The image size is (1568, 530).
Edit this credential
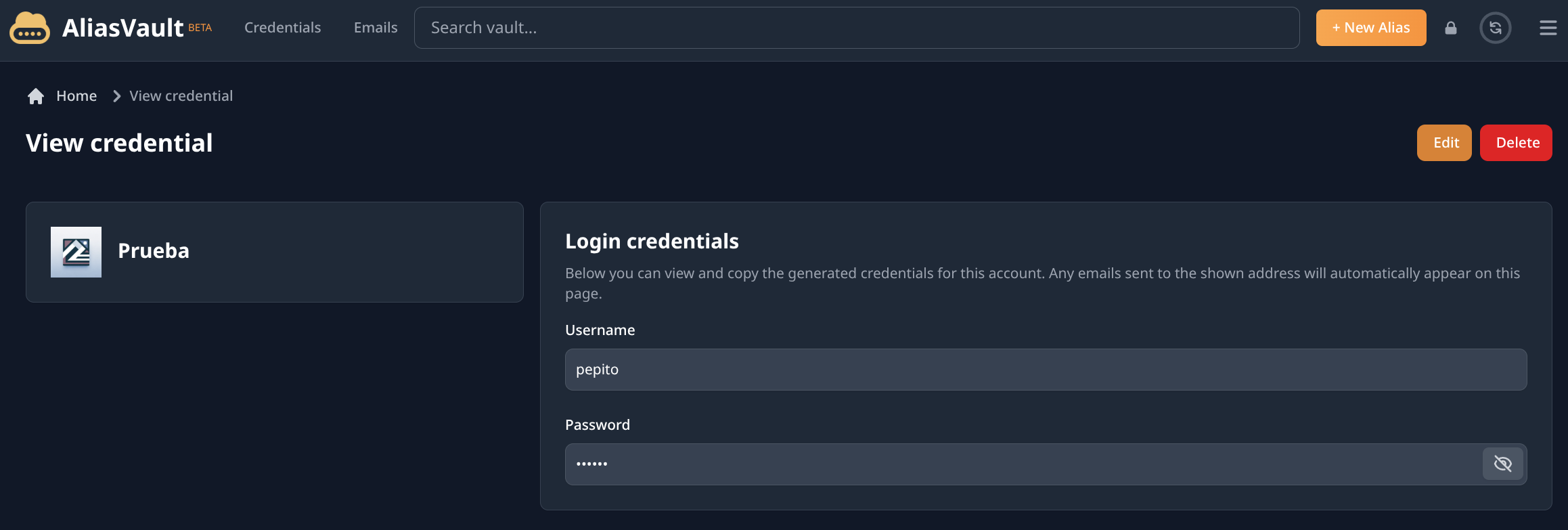[1444, 143]
